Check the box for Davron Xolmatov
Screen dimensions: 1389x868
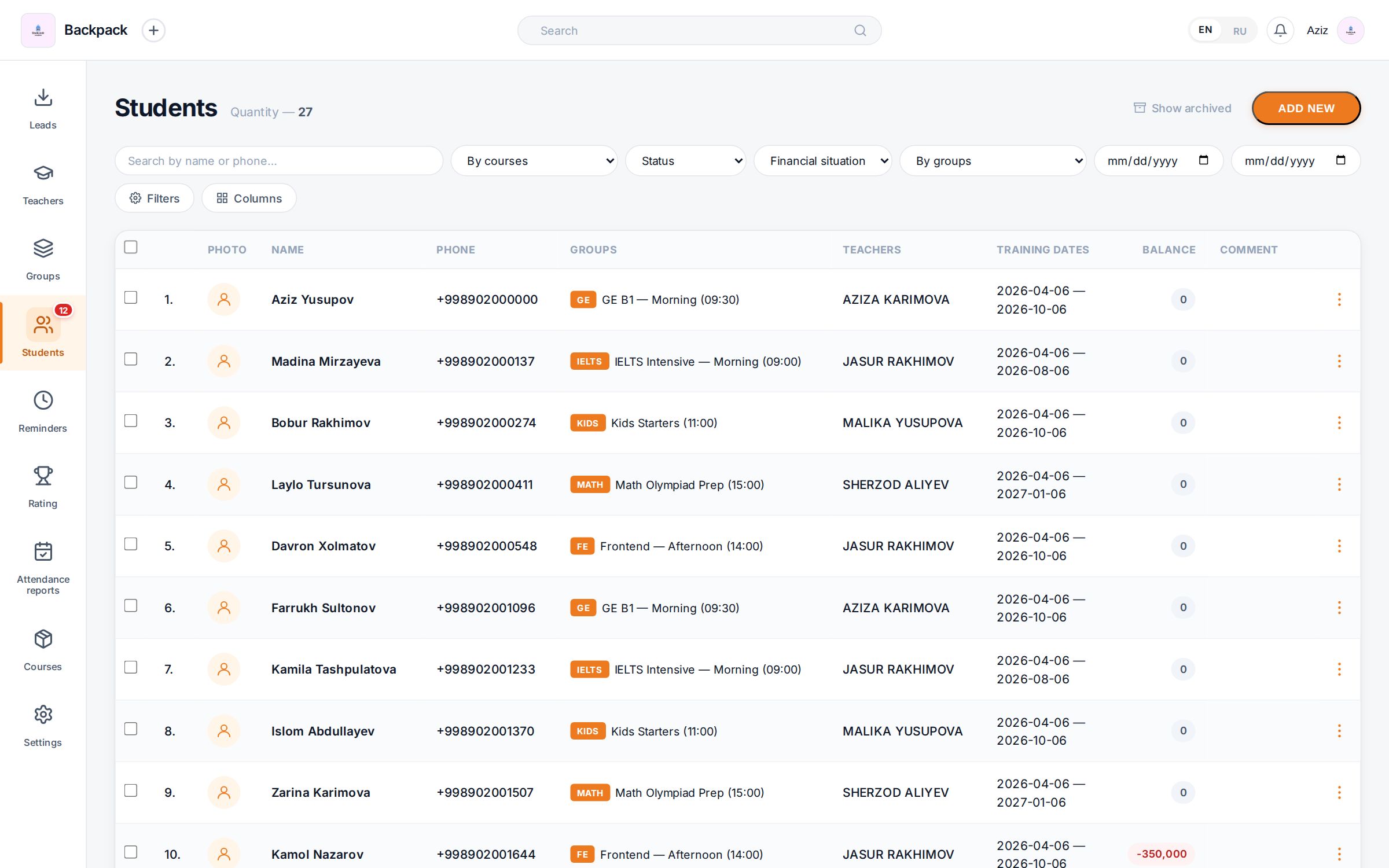(131, 544)
